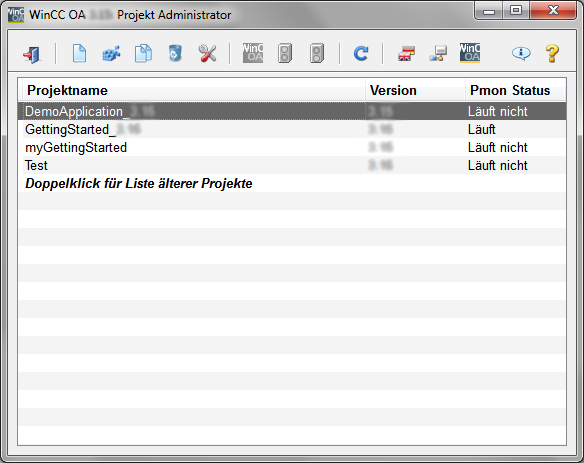
Task: Click the first traffic light icon
Action: [285, 53]
